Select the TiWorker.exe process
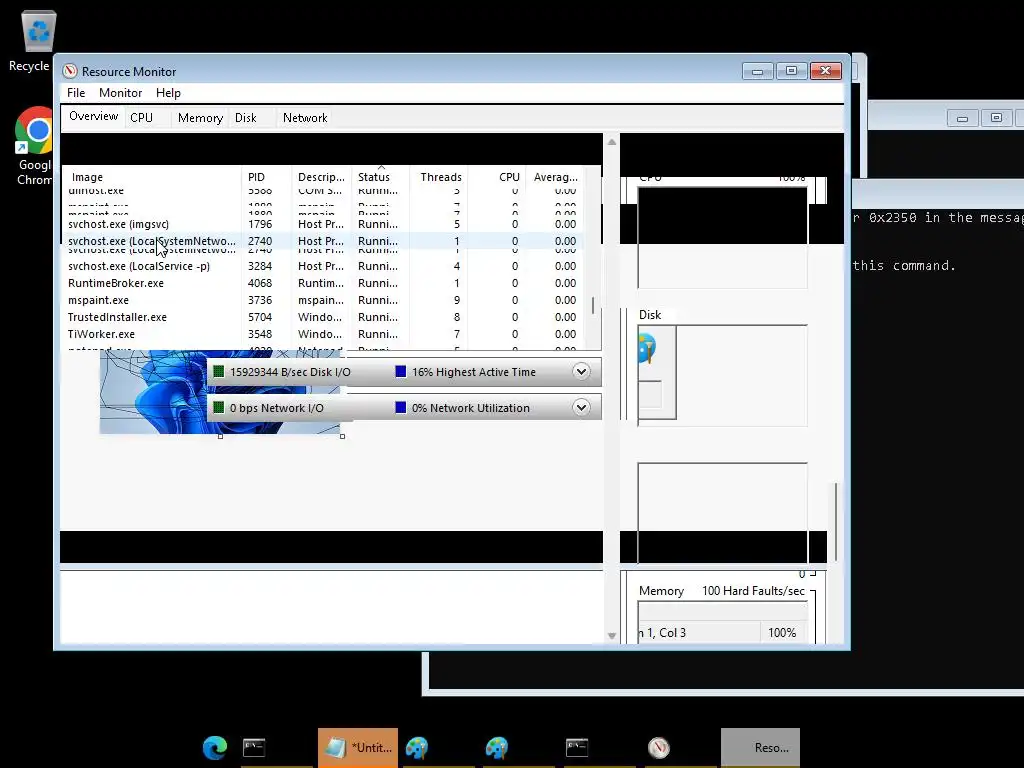The height and width of the screenshot is (768, 1024). click(324, 334)
